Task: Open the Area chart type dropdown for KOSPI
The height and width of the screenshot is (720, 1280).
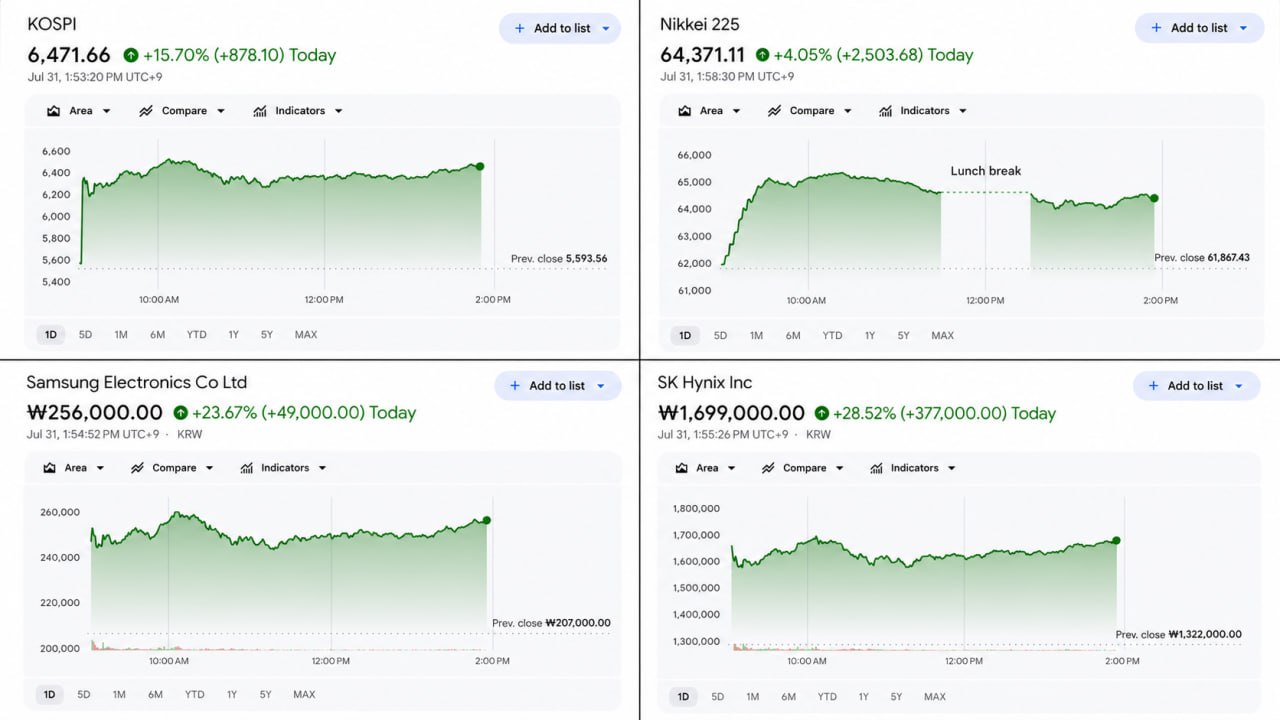Action: click(79, 111)
